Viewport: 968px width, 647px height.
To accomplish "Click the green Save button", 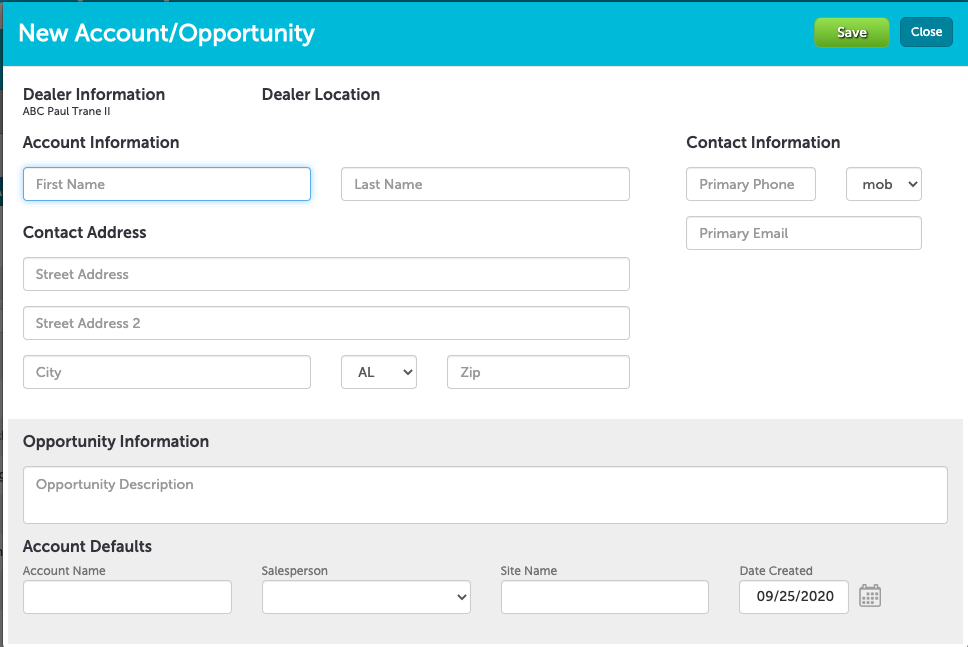I will (851, 32).
